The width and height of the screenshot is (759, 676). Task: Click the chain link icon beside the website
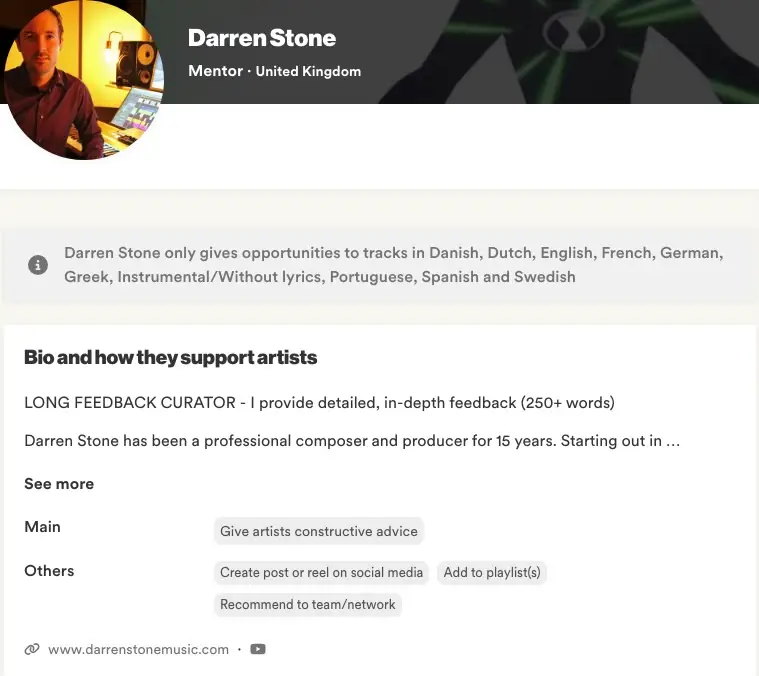pos(32,649)
